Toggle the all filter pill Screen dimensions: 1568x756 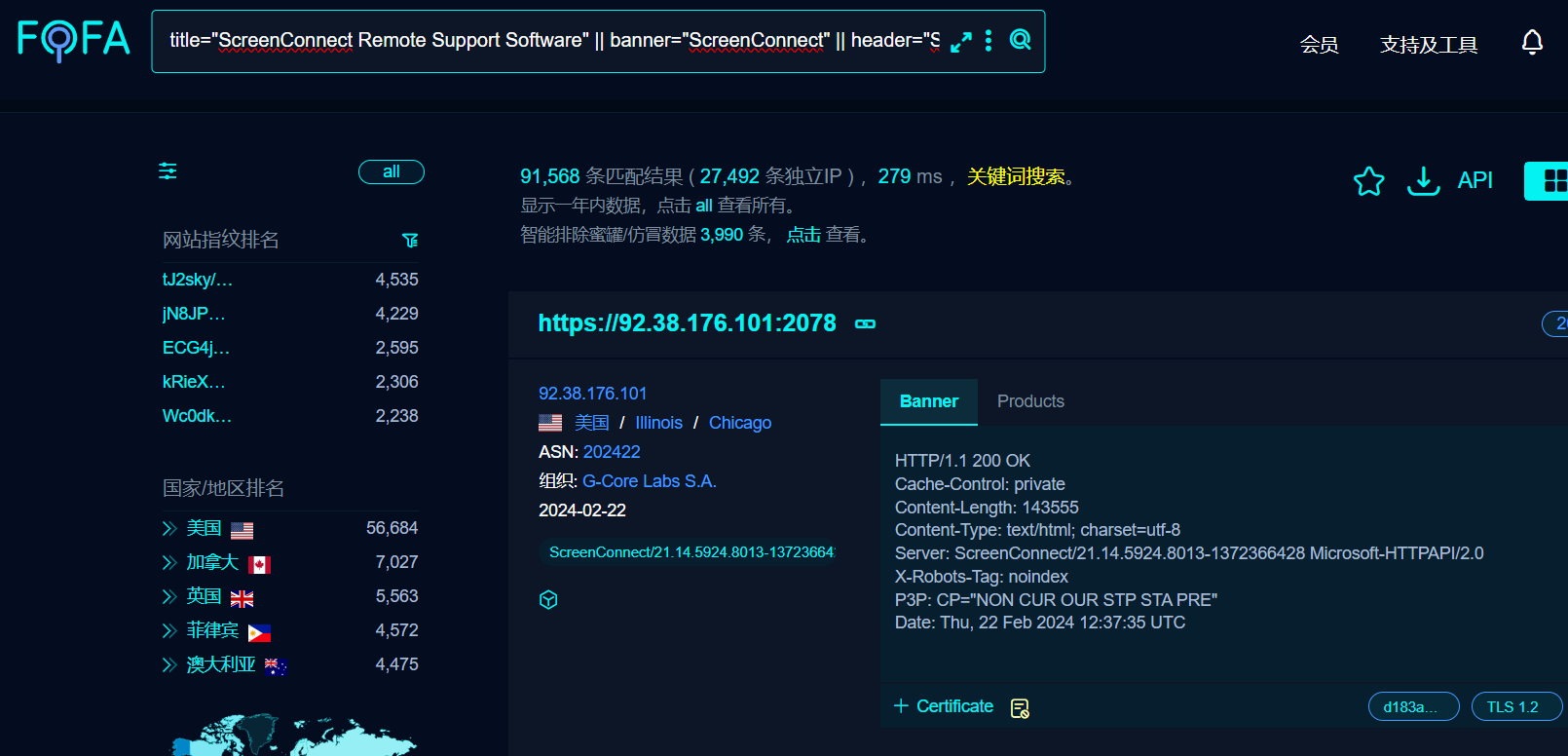[392, 171]
